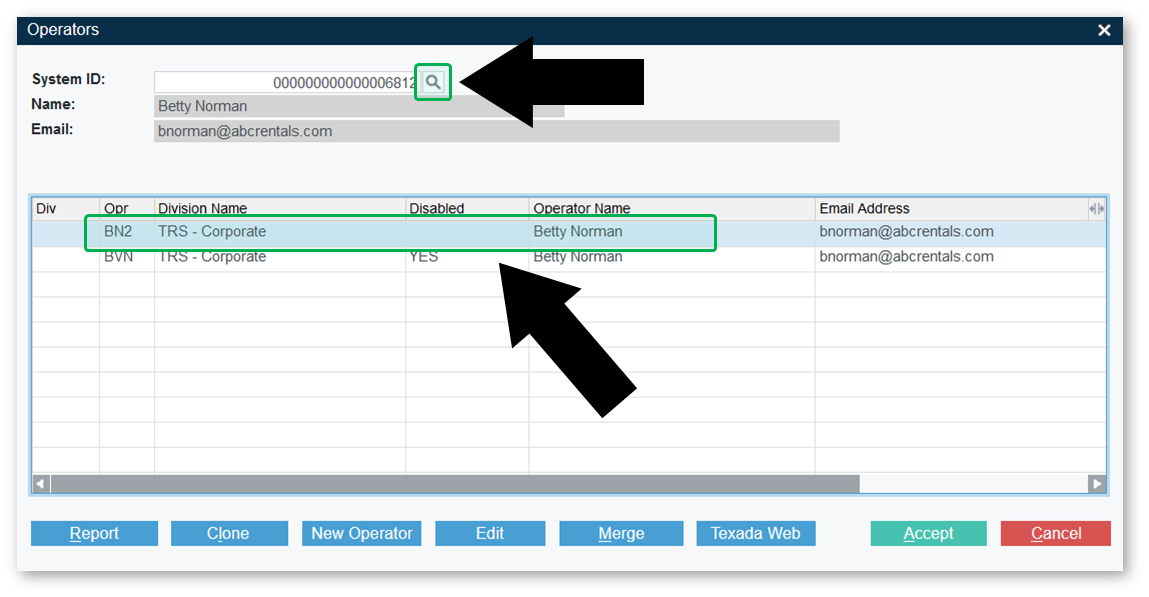Viewport: 1149px width, 597px height.
Task: Click the Report button
Action: pyautogui.click(x=94, y=534)
